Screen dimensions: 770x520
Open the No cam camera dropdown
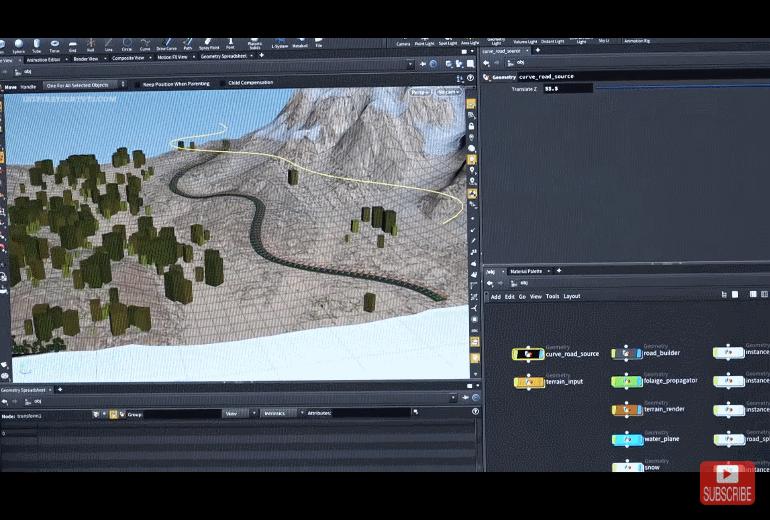(447, 92)
